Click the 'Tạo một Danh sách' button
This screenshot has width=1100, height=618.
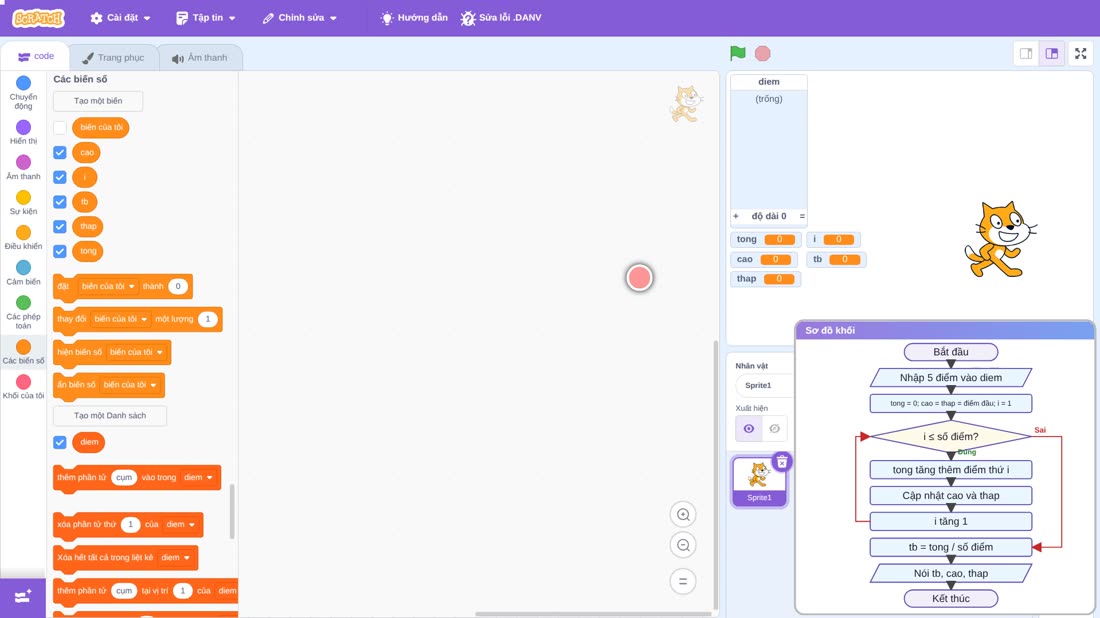tap(110, 415)
